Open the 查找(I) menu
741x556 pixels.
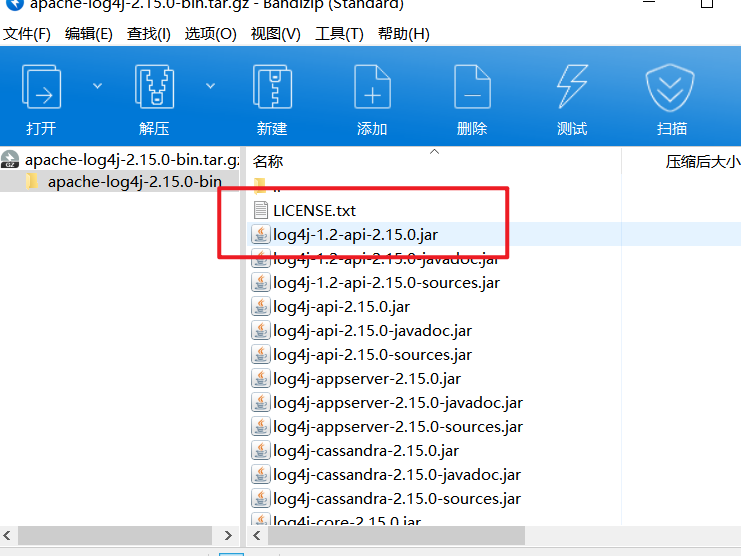[148, 34]
